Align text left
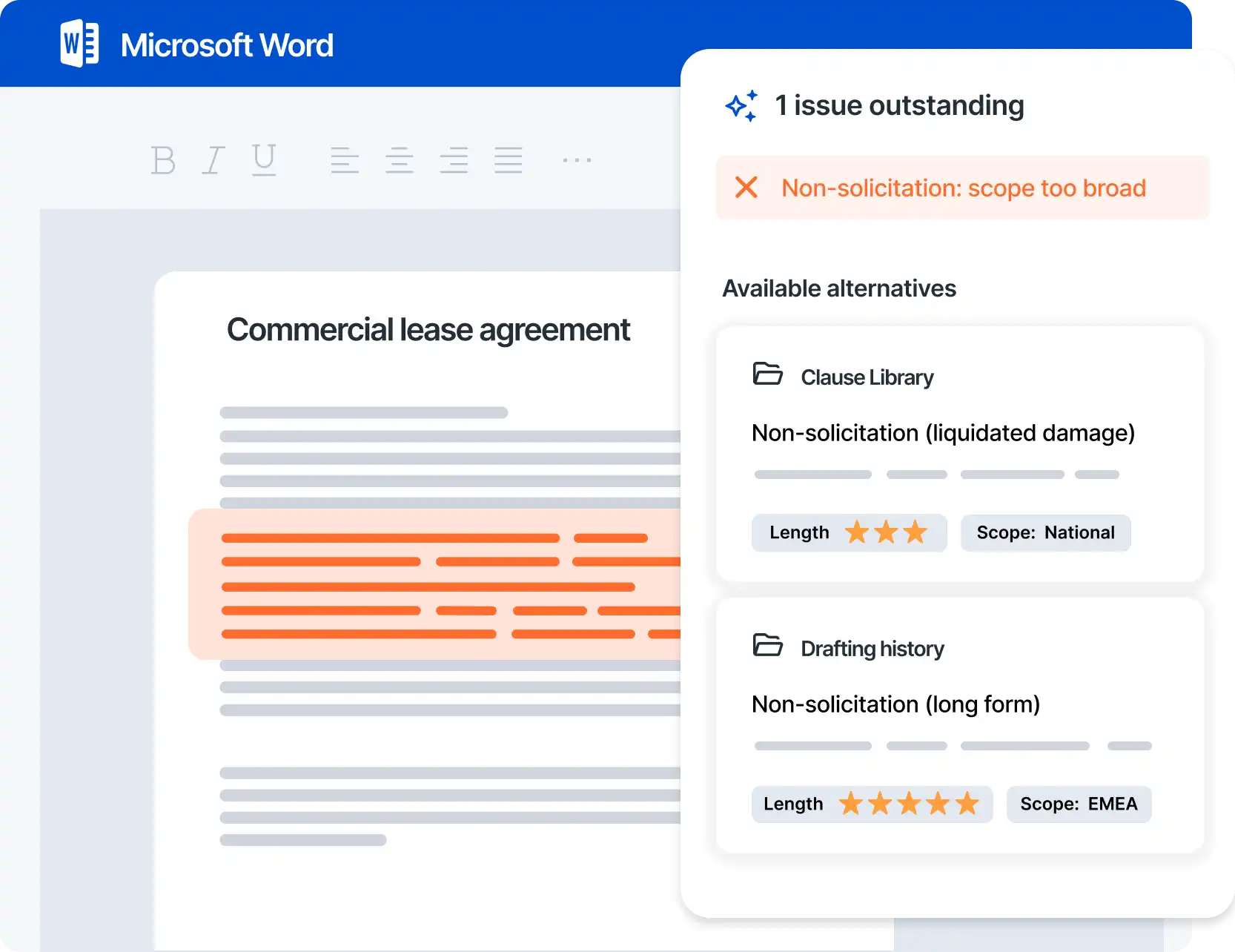This screenshot has width=1235, height=952. tap(345, 160)
